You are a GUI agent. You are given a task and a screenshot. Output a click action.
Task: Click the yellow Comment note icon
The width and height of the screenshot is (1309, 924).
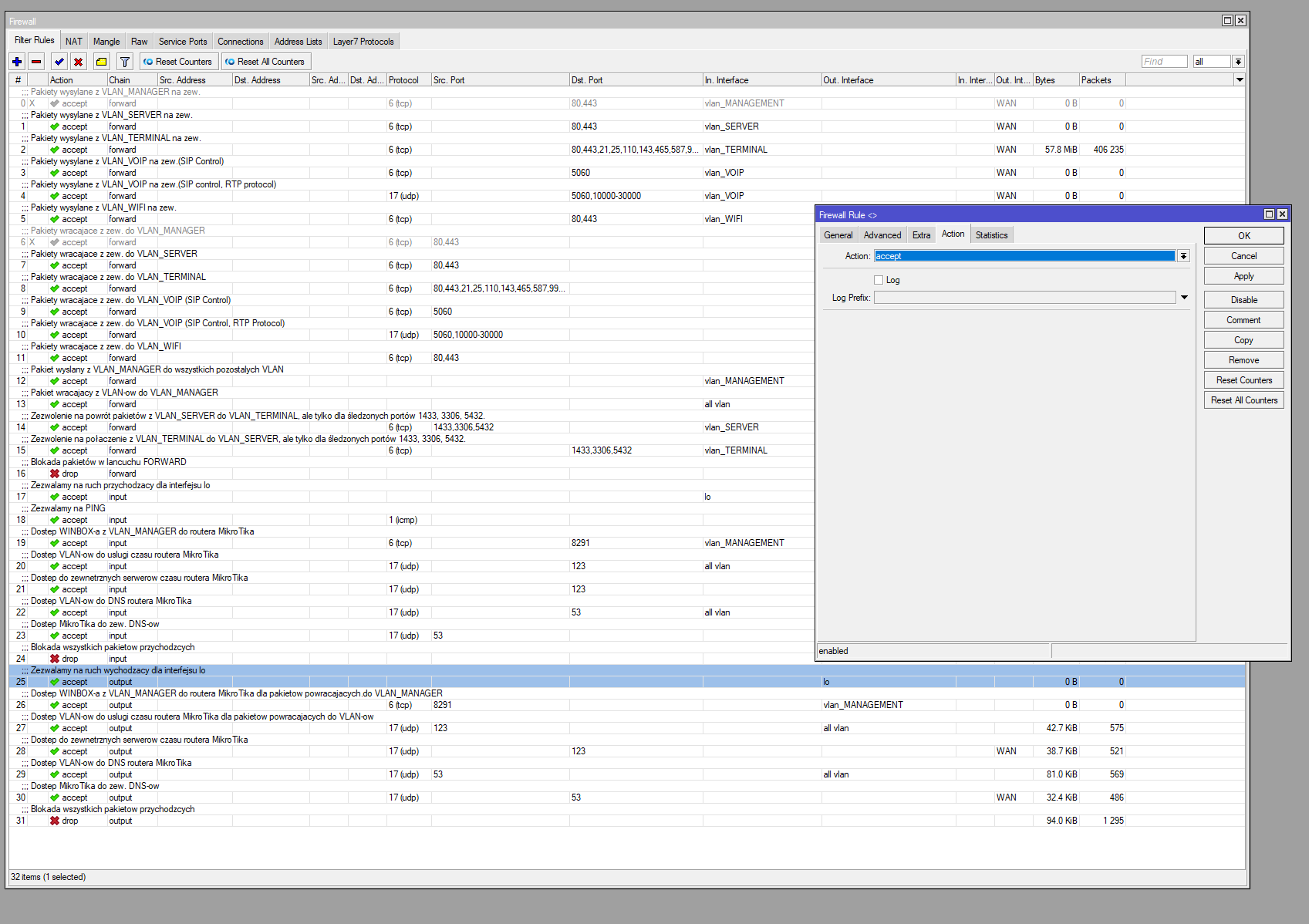[101, 62]
